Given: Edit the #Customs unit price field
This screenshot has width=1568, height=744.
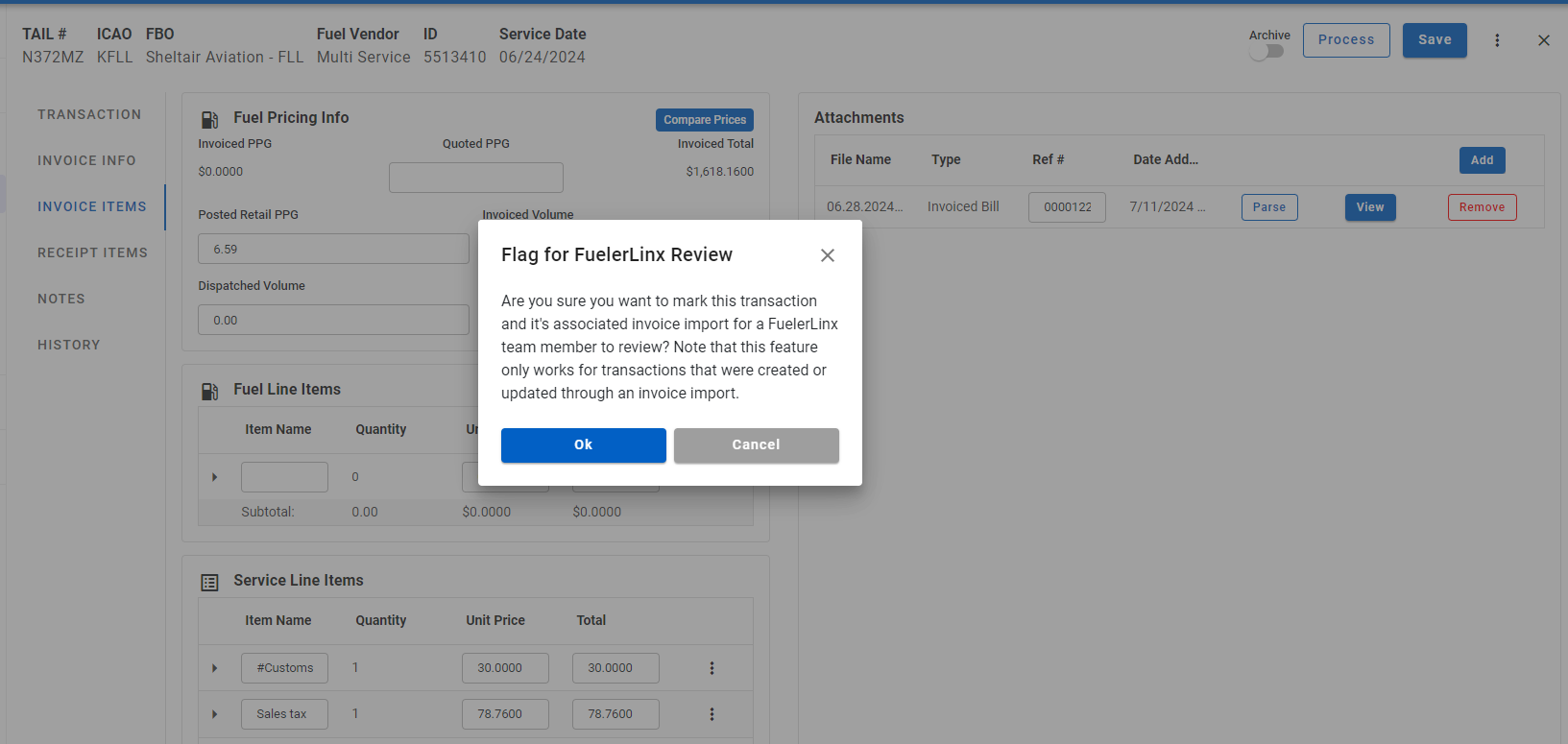Looking at the screenshot, I should click(x=505, y=668).
